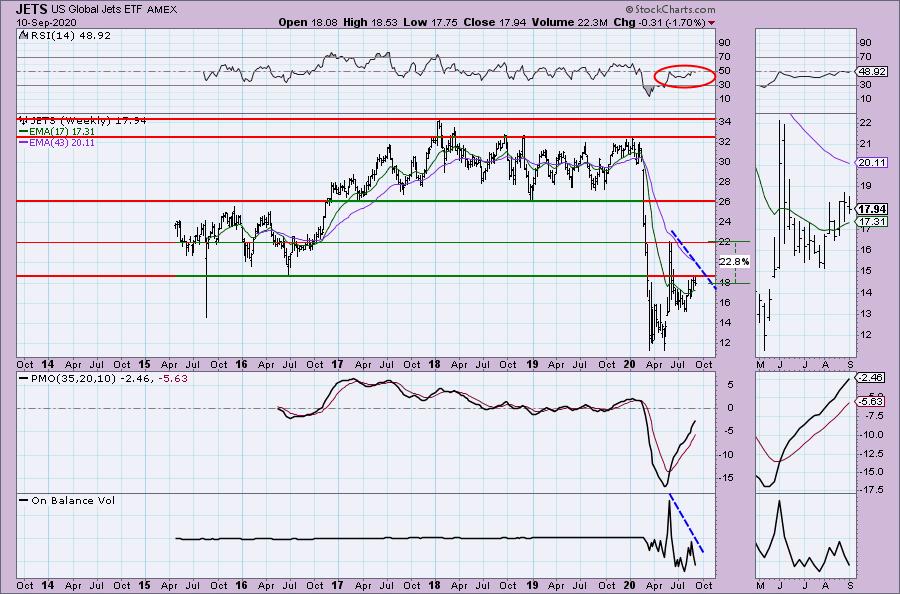This screenshot has width=900, height=594.
Task: Click the PMO(35,20,10) -2.46, -5.63 label
Action: [x=103, y=379]
